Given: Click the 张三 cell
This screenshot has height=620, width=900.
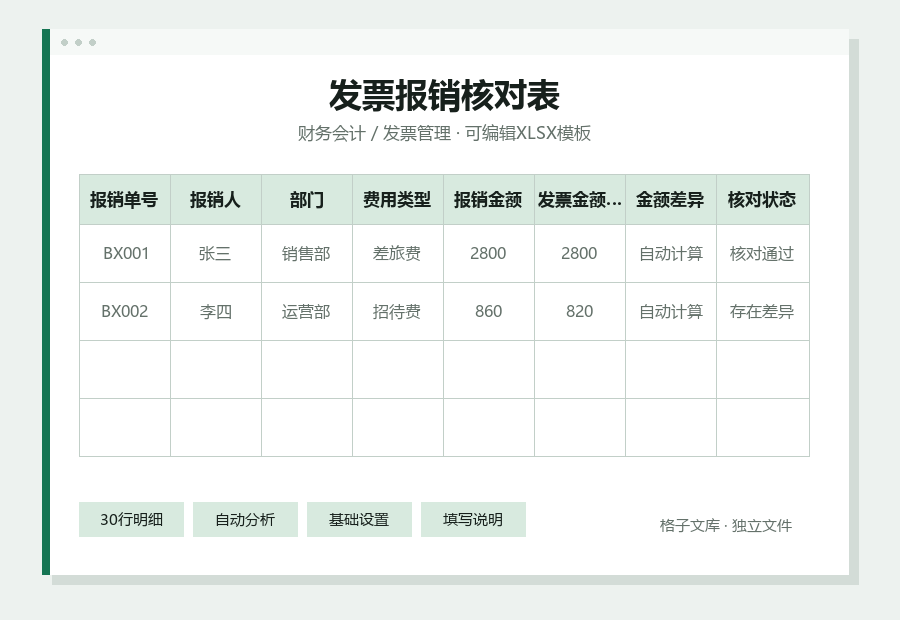Looking at the screenshot, I should (x=216, y=253).
